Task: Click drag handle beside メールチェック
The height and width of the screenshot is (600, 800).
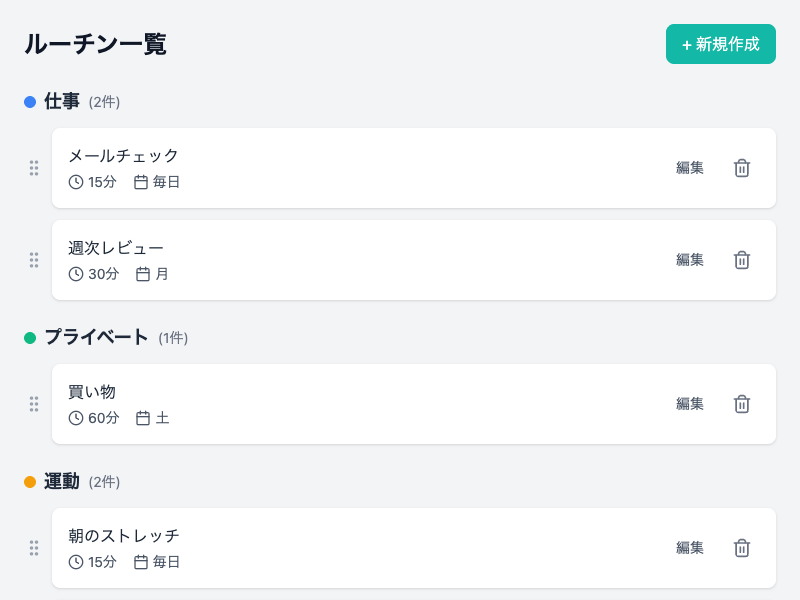Action: tap(34, 168)
